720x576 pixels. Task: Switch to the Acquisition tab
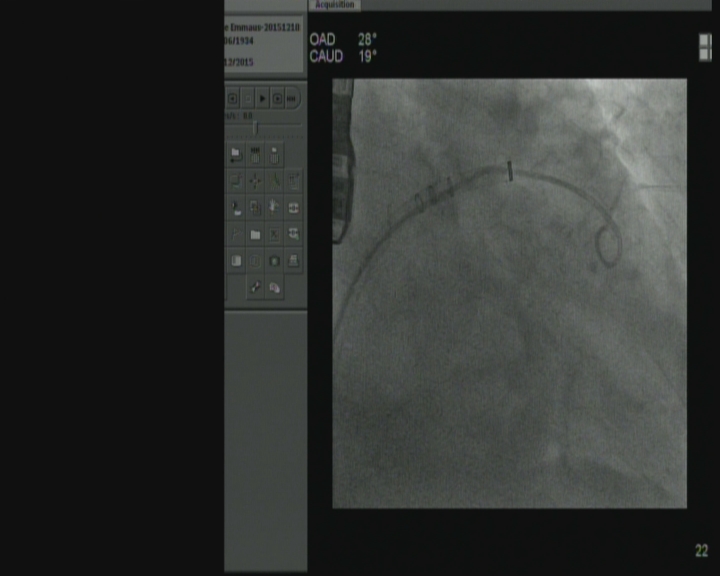pos(335,5)
